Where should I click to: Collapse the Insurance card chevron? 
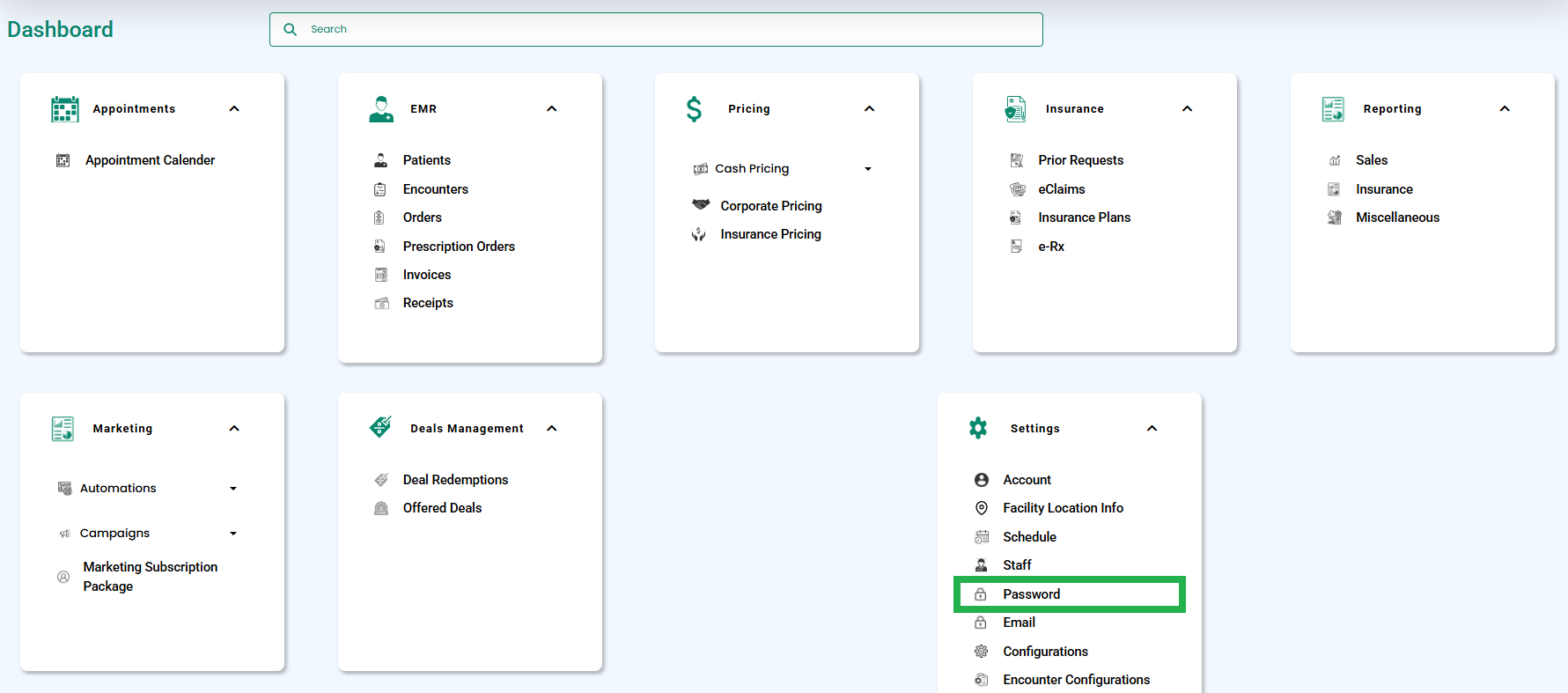click(1188, 109)
